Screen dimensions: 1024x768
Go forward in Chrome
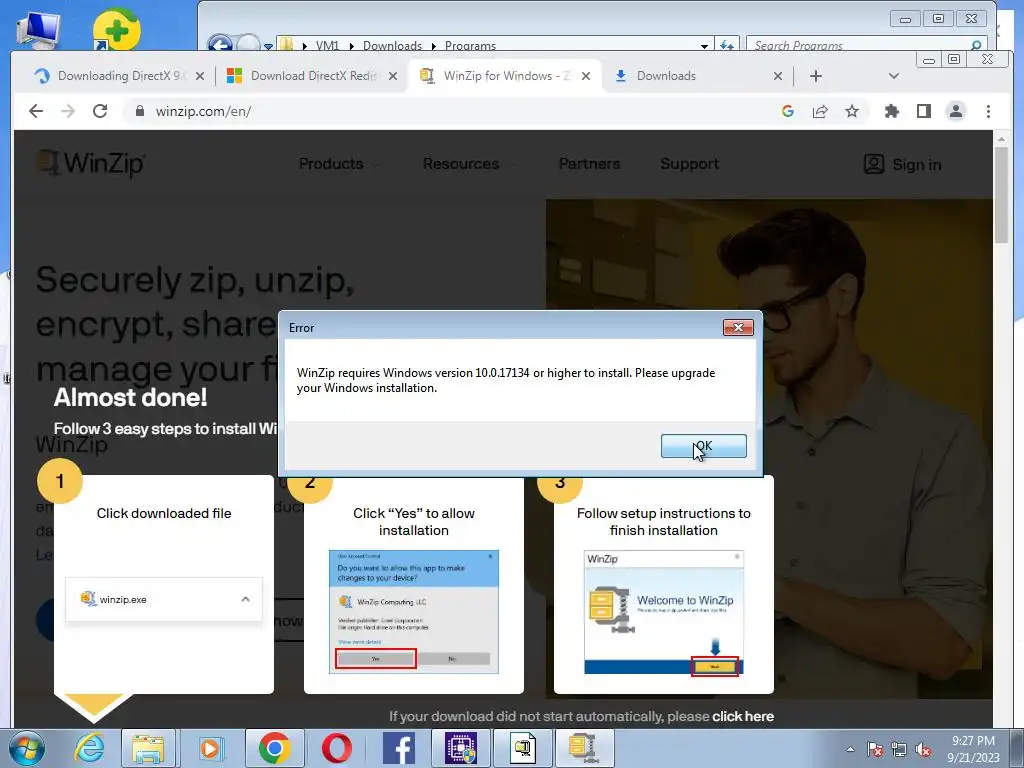click(x=68, y=111)
